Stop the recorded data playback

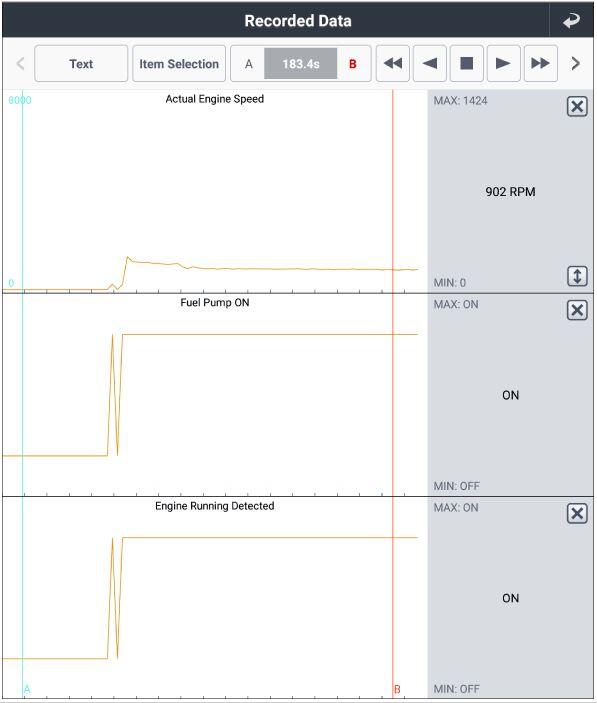467,64
